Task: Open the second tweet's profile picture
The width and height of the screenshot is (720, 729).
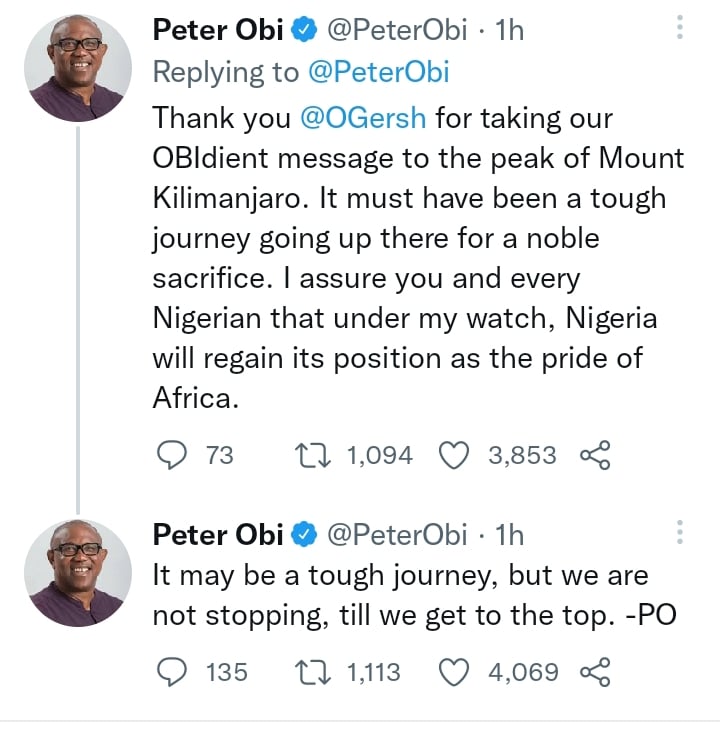Action: click(77, 572)
